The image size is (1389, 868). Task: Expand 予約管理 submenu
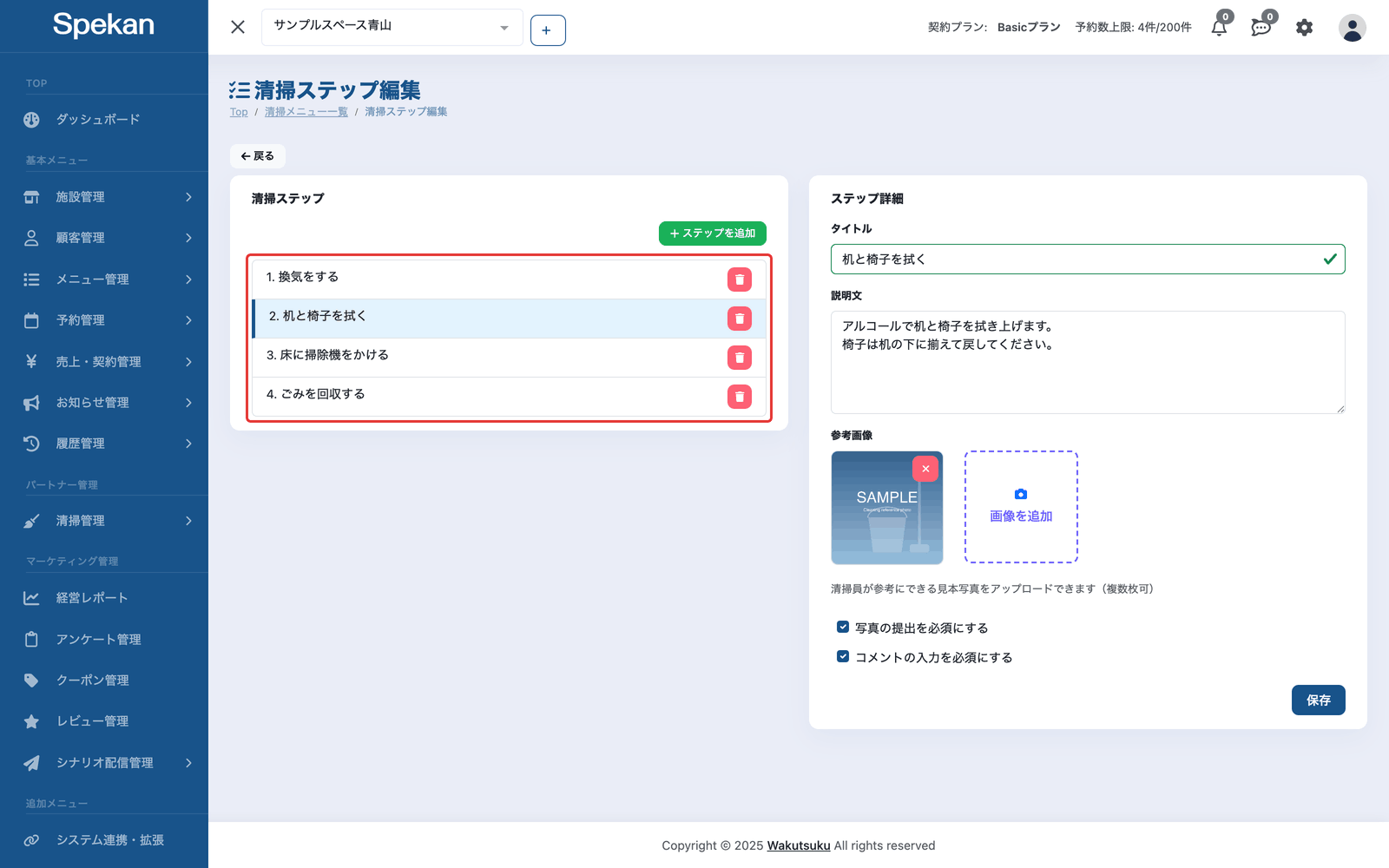pyautogui.click(x=104, y=320)
